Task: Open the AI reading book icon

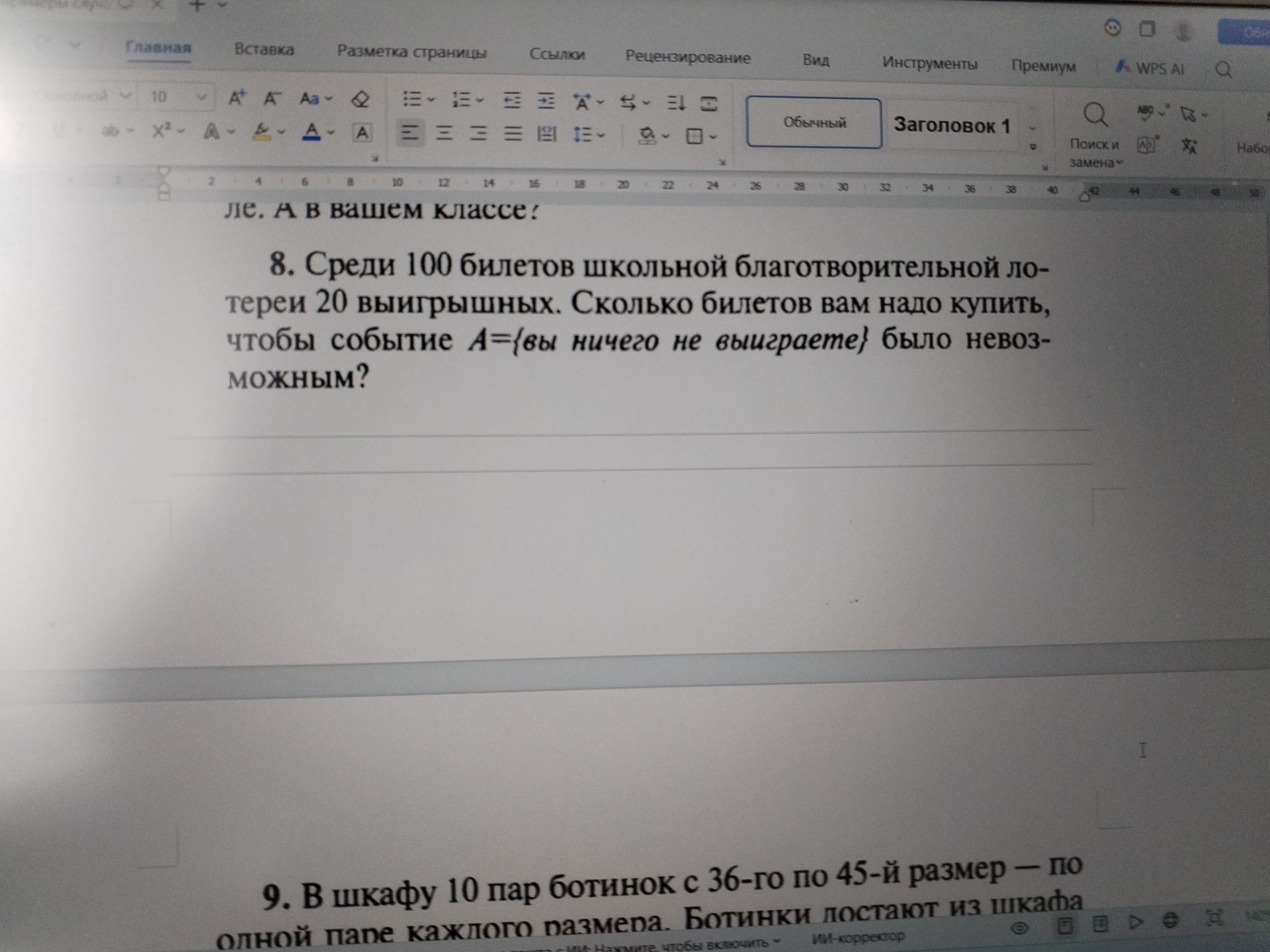Action: point(1148,144)
